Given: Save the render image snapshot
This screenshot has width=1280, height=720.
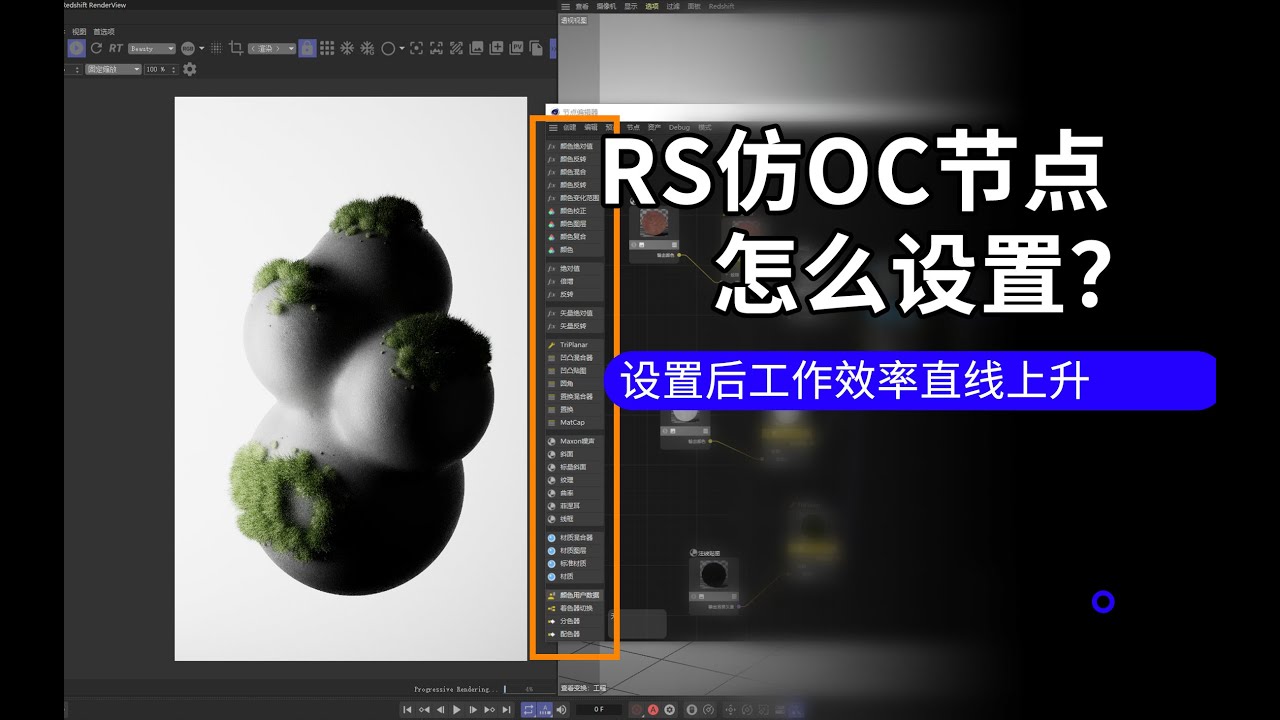Looking at the screenshot, I should (477, 48).
